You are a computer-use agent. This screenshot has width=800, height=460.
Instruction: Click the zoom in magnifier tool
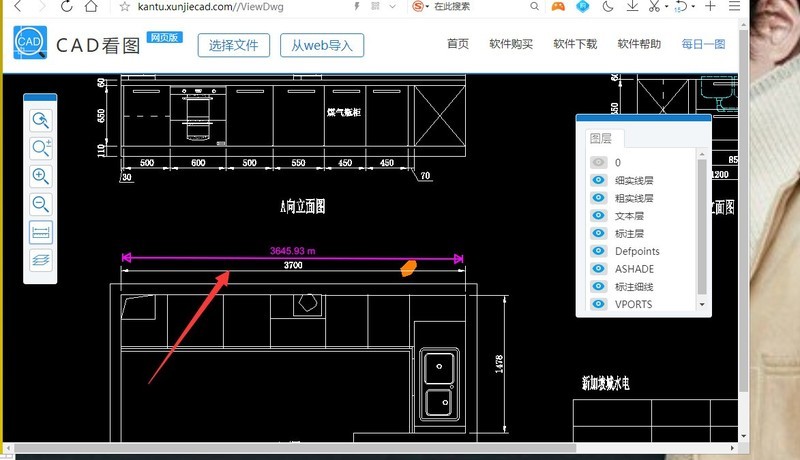(x=41, y=177)
